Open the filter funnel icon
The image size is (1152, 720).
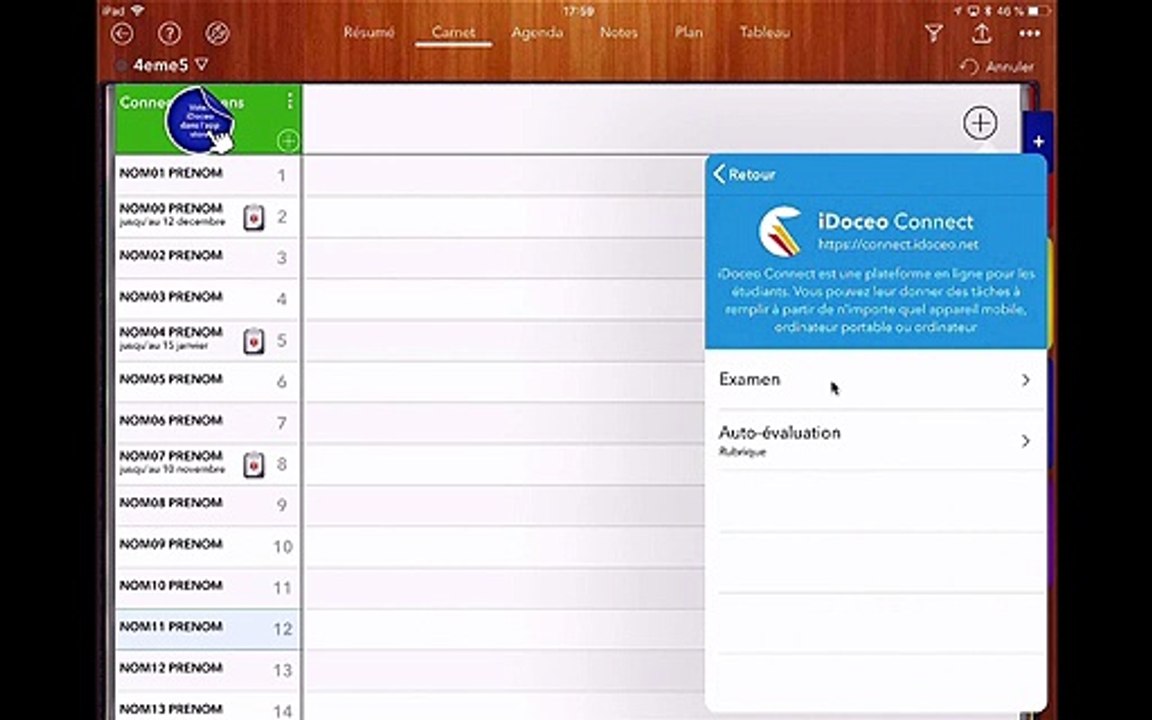tap(934, 33)
